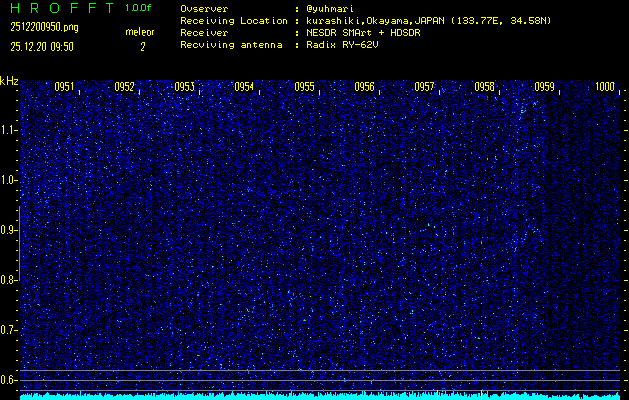Viewport: 629px width, 400px height.
Task: Select the 0959 time marker
Action: [x=544, y=87]
